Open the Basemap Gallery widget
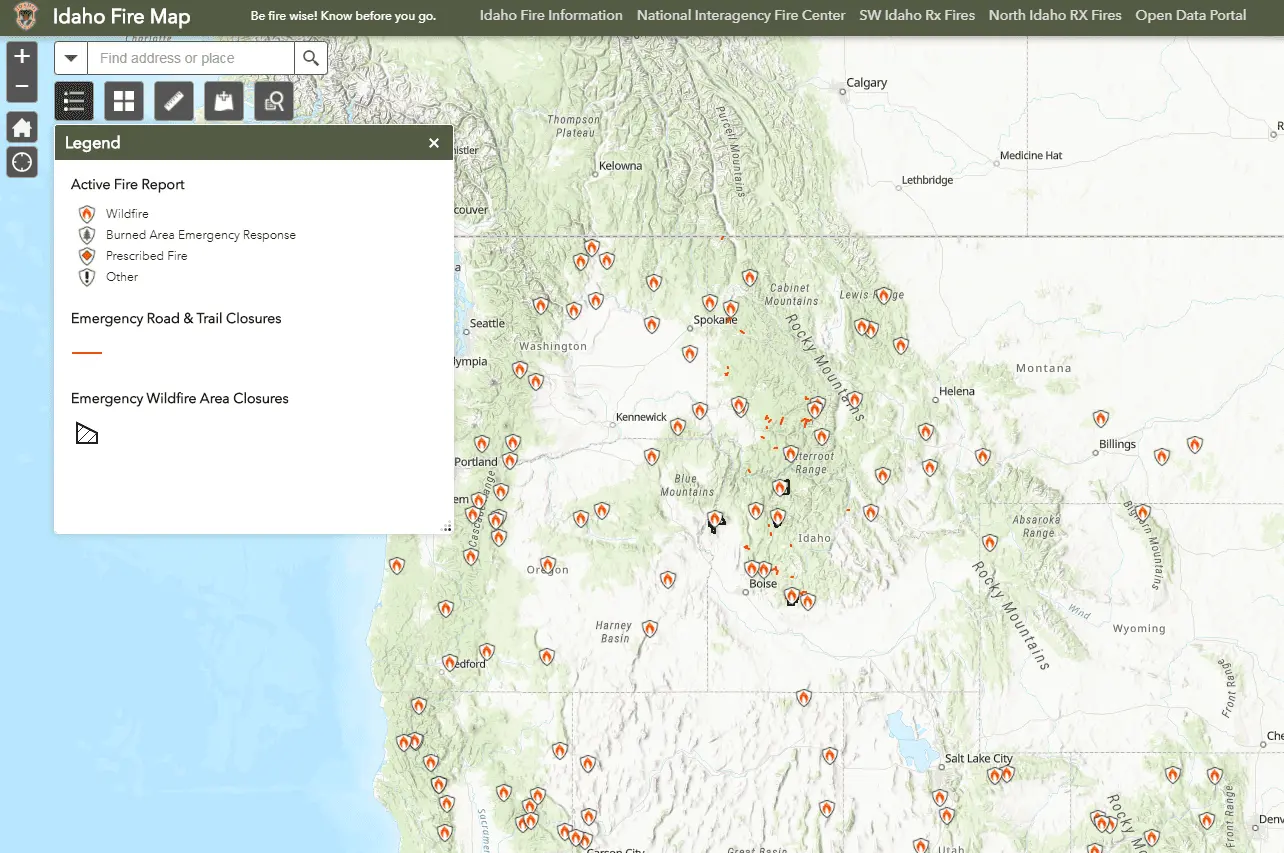The height and width of the screenshot is (853, 1284). point(124,101)
